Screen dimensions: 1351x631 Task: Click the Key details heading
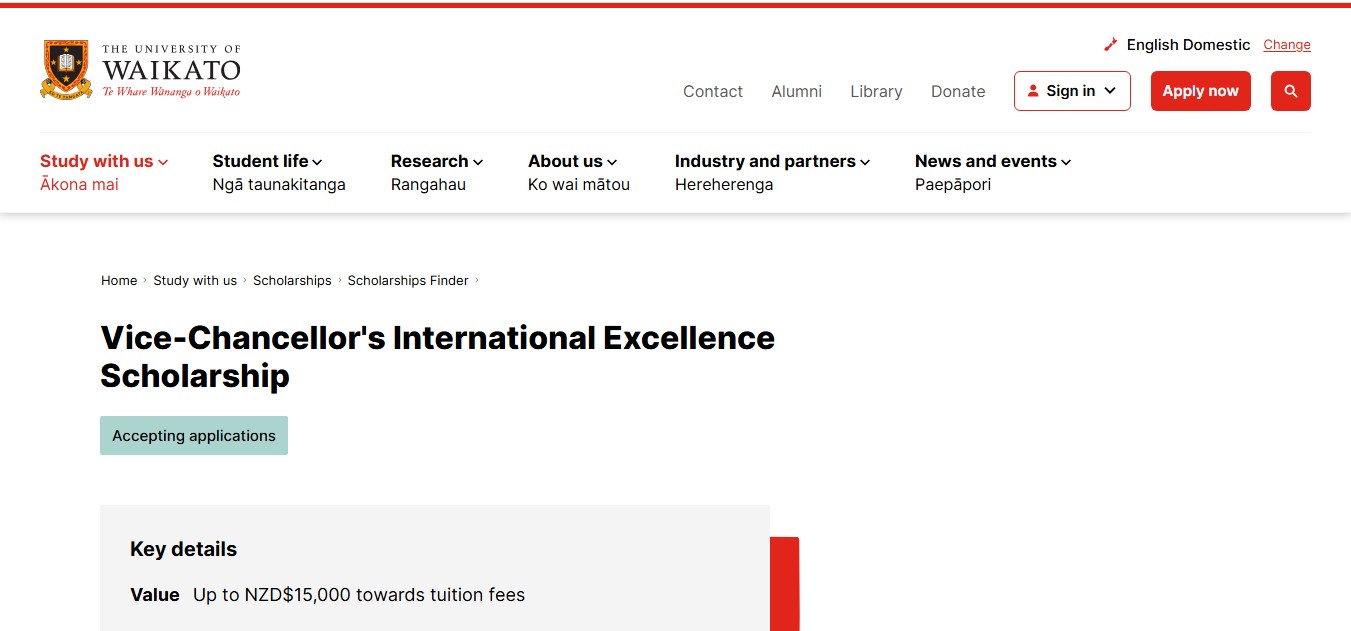[x=183, y=549]
